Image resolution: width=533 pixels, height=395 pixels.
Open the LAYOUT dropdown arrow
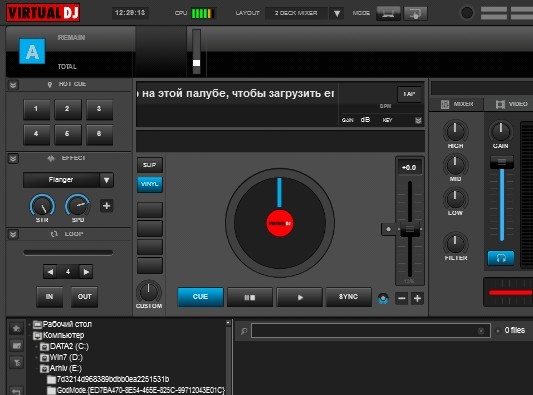[337, 14]
